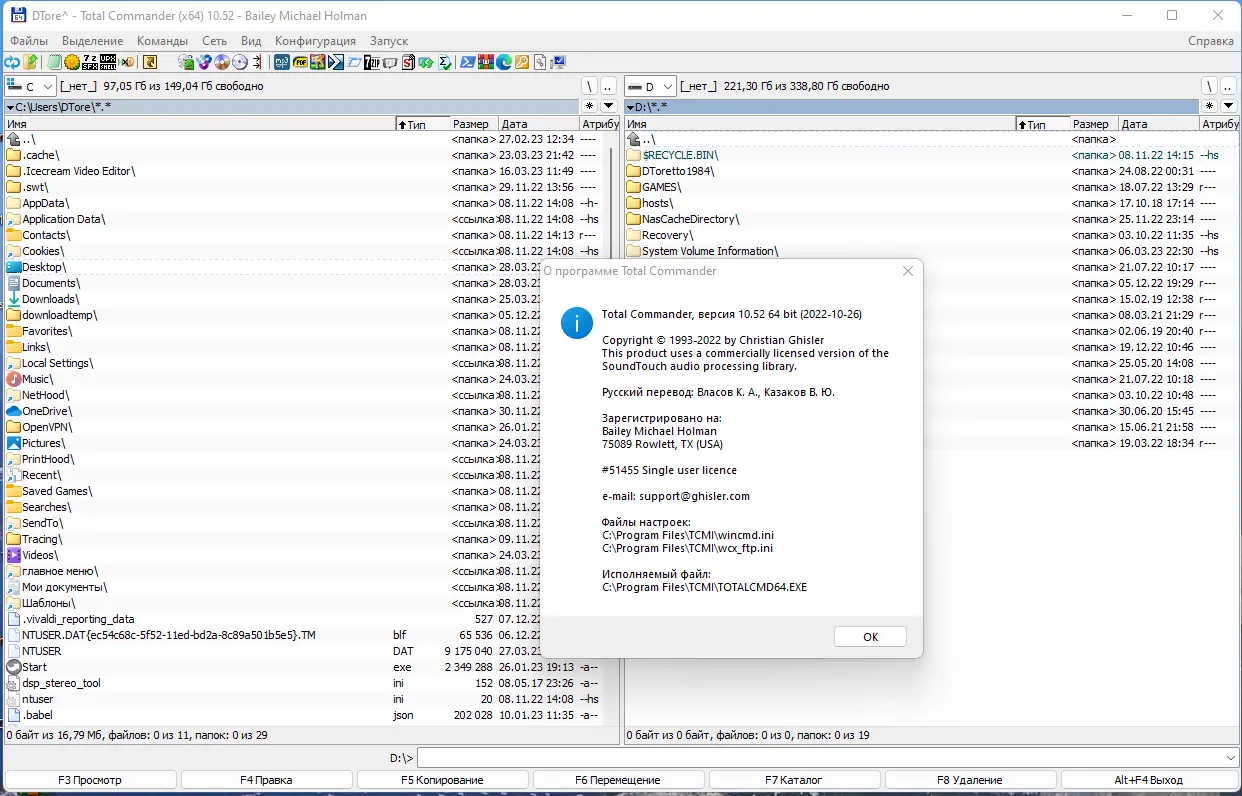Click the command line input field
Image resolution: width=1242 pixels, height=796 pixels.
tap(819, 758)
